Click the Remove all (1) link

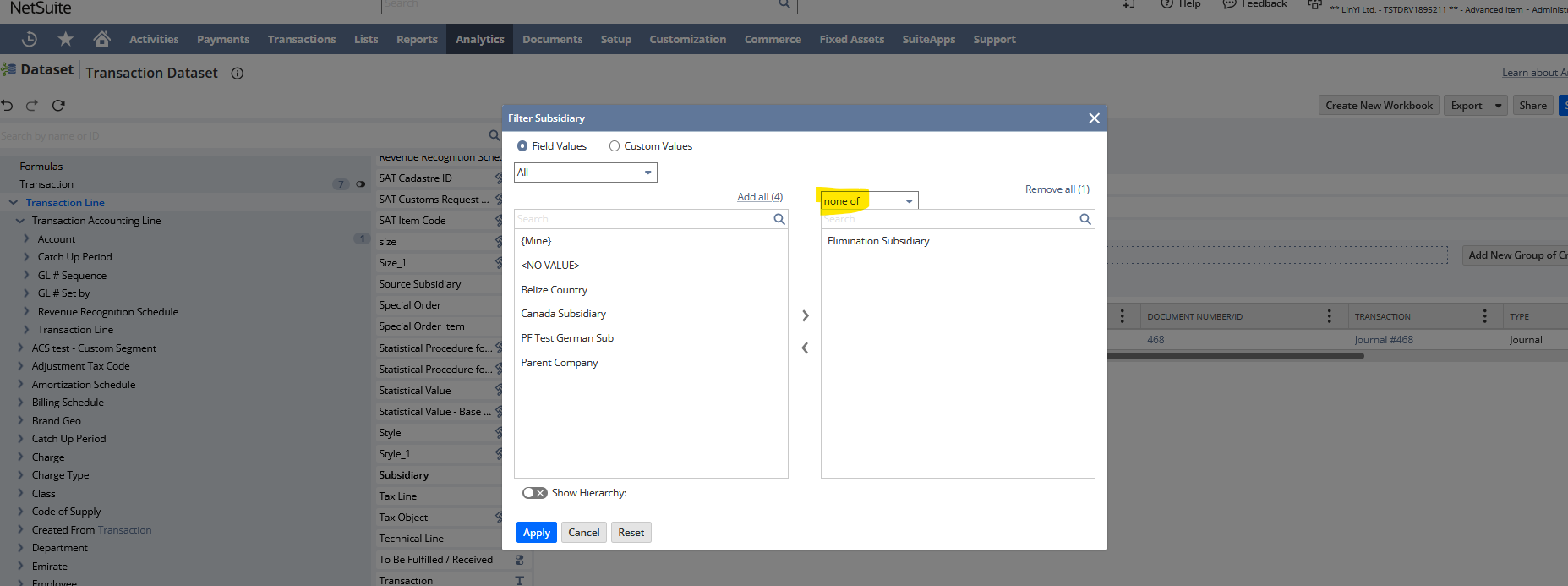(x=1057, y=189)
